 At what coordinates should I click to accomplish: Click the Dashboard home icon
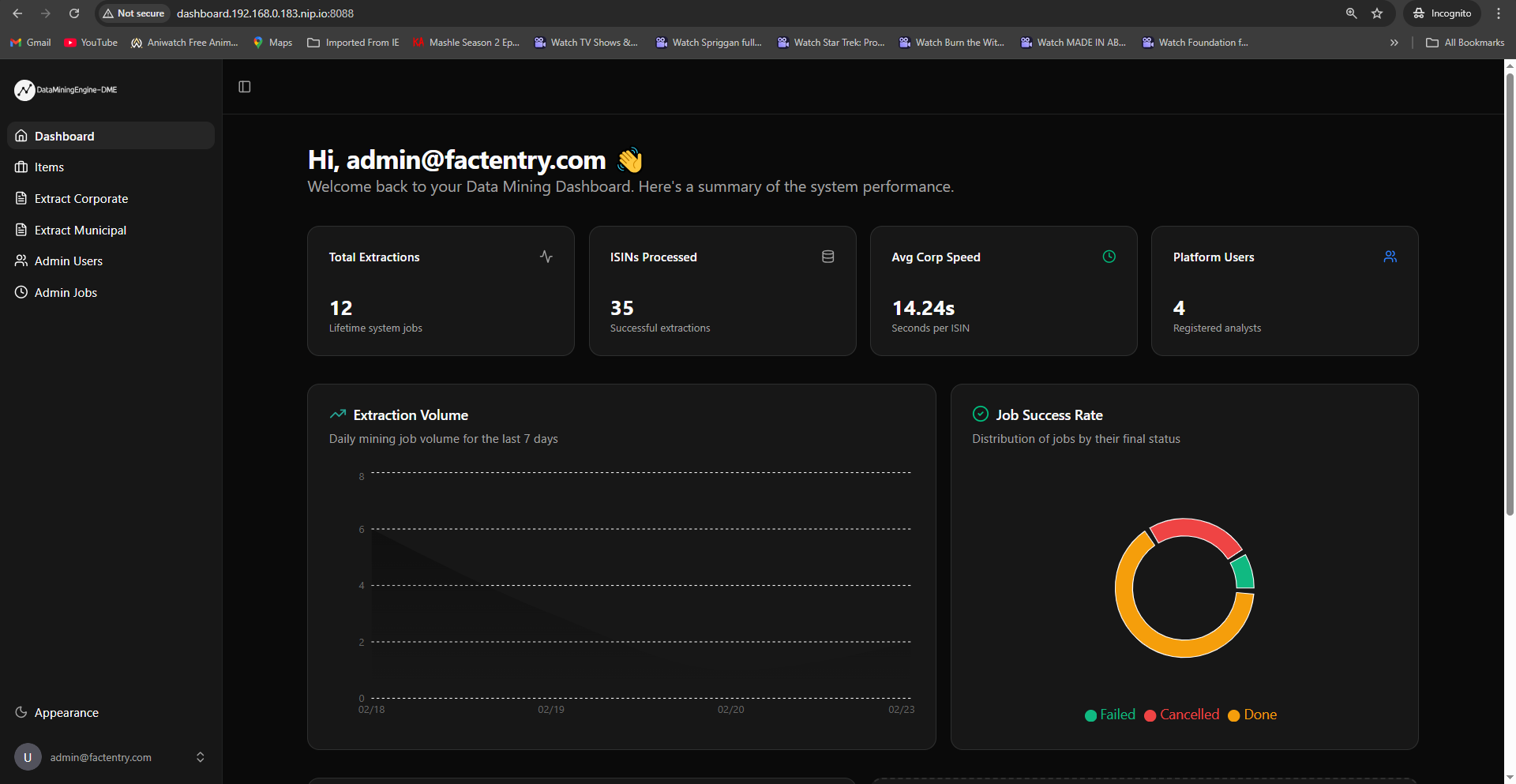[x=21, y=136]
